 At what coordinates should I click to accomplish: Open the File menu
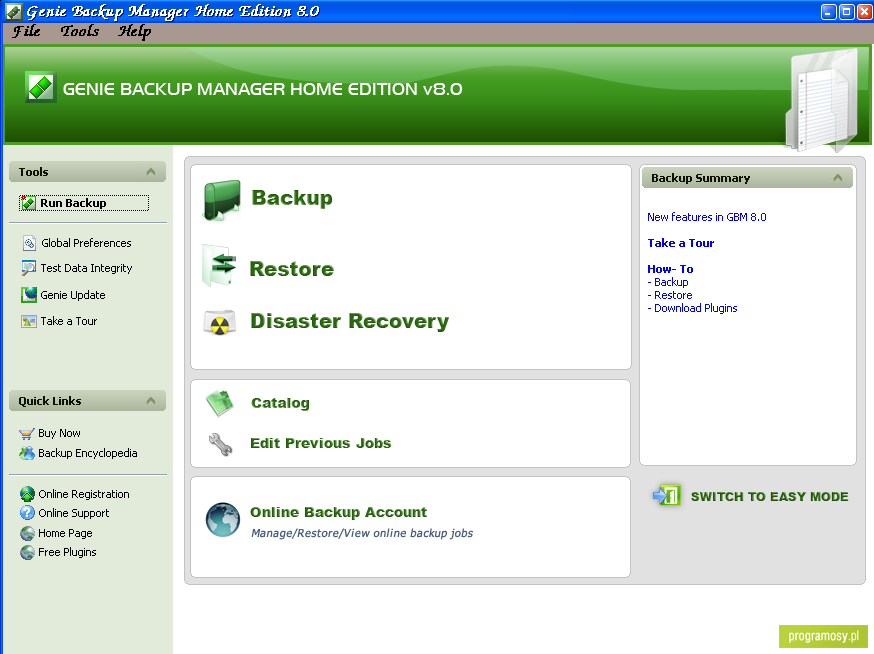pyautogui.click(x=26, y=31)
